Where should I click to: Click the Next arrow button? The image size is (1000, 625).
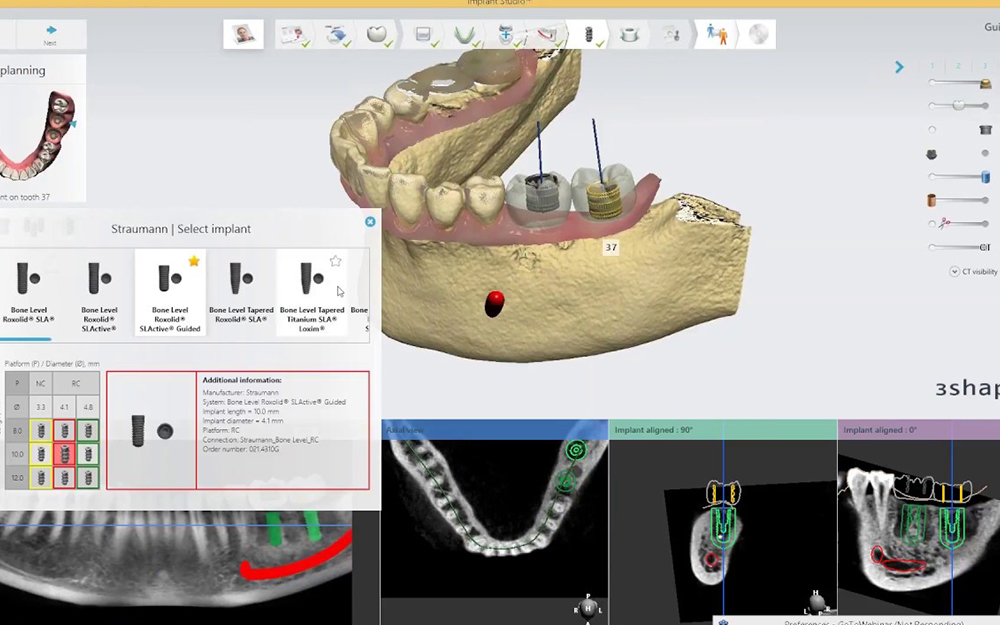pos(50,34)
